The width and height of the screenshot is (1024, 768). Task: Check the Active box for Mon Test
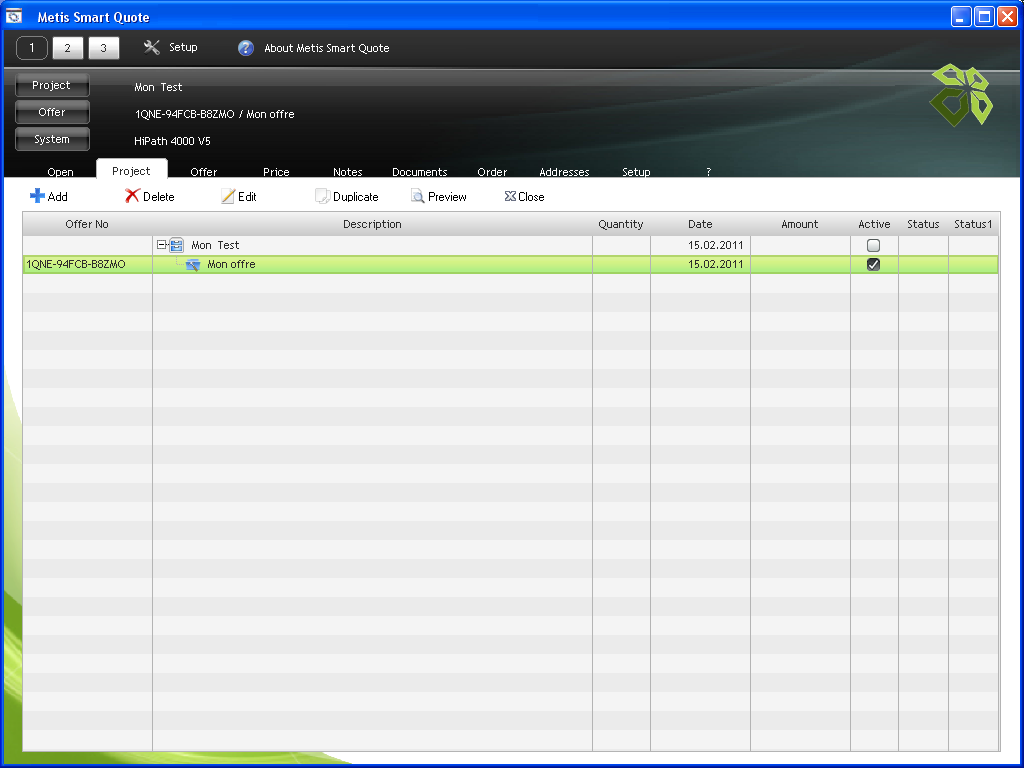tap(873, 246)
